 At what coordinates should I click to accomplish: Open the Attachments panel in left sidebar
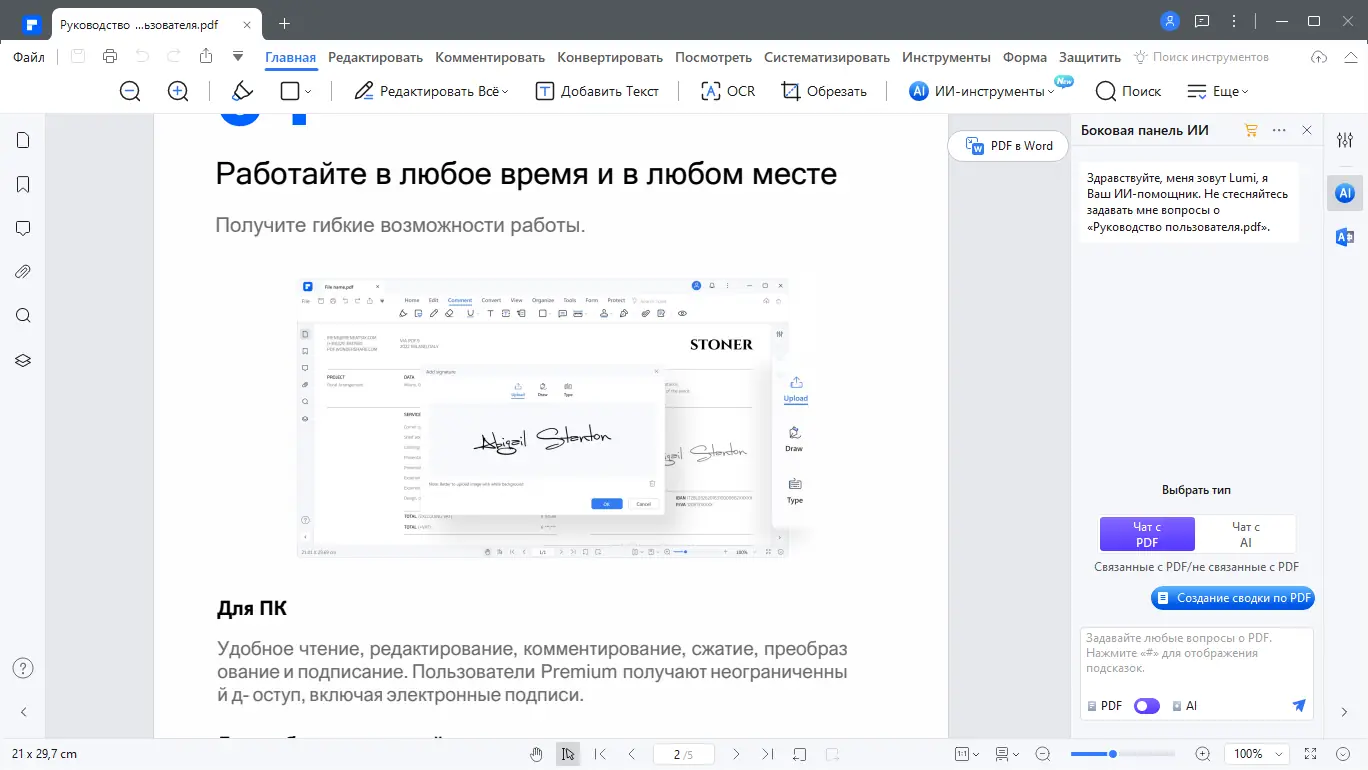22,271
